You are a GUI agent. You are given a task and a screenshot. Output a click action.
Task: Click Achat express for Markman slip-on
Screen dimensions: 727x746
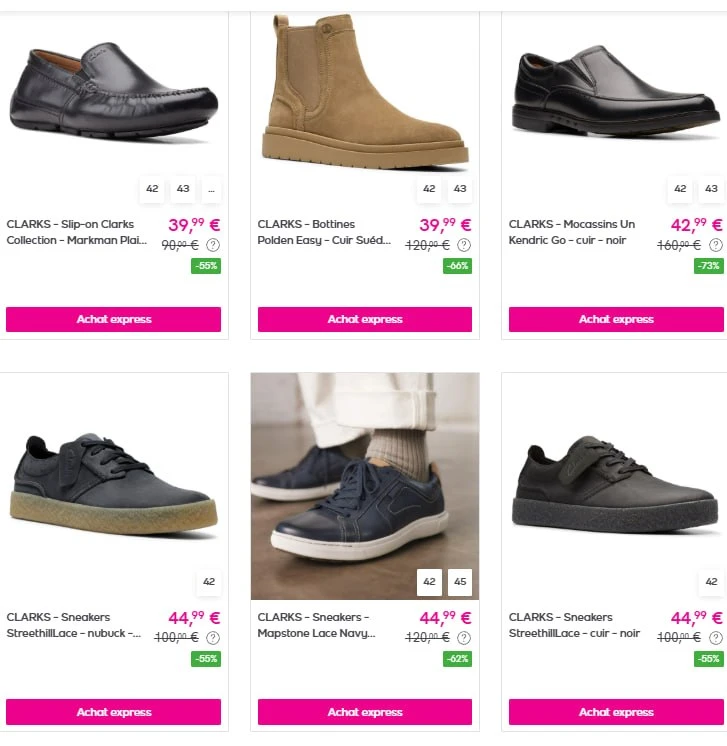114,319
